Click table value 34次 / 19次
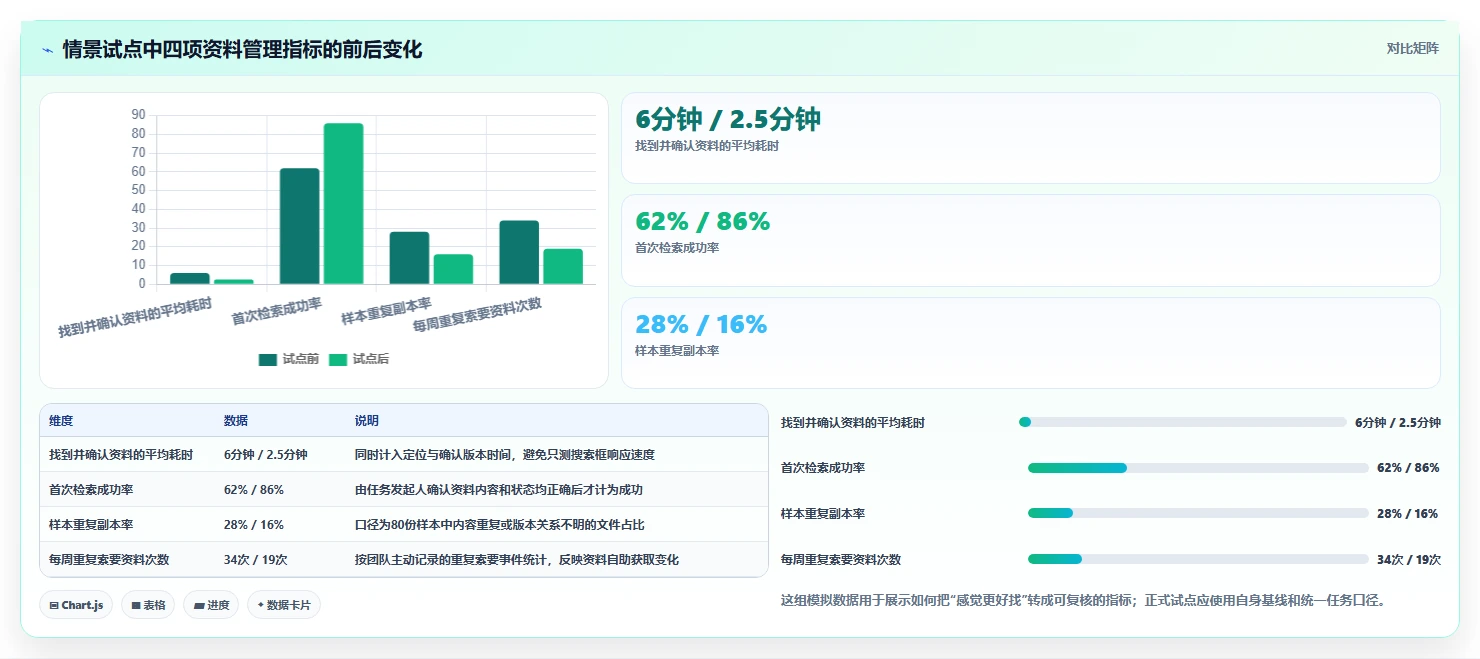The height and width of the screenshot is (659, 1480). 256,560
